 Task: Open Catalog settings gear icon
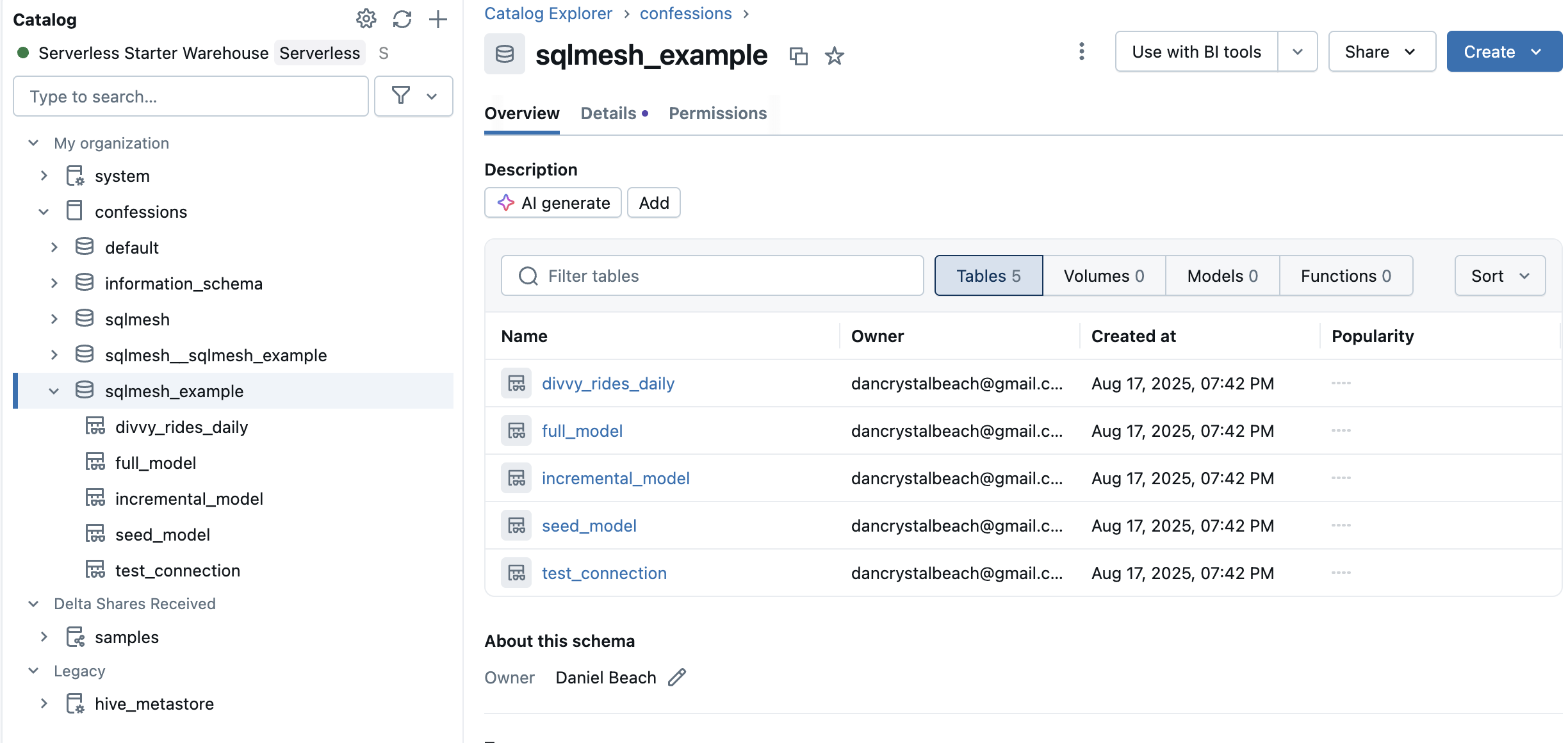click(366, 19)
